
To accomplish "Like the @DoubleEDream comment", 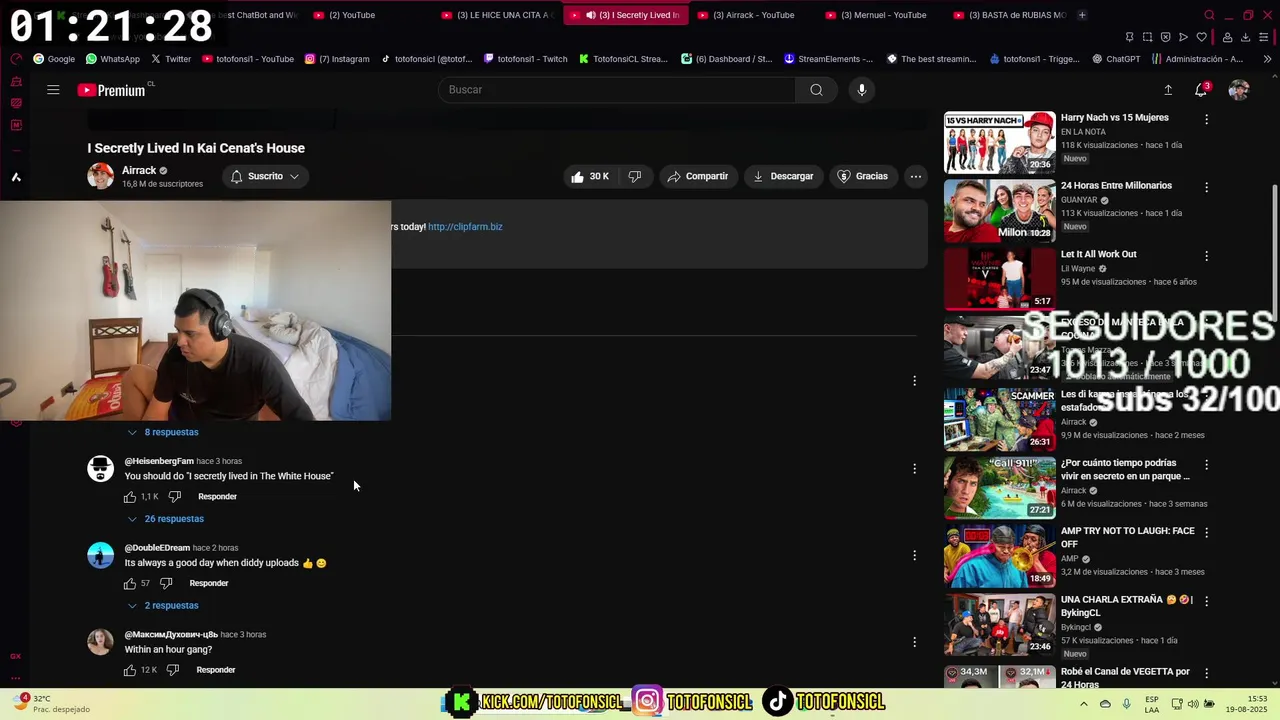I will click(130, 583).
